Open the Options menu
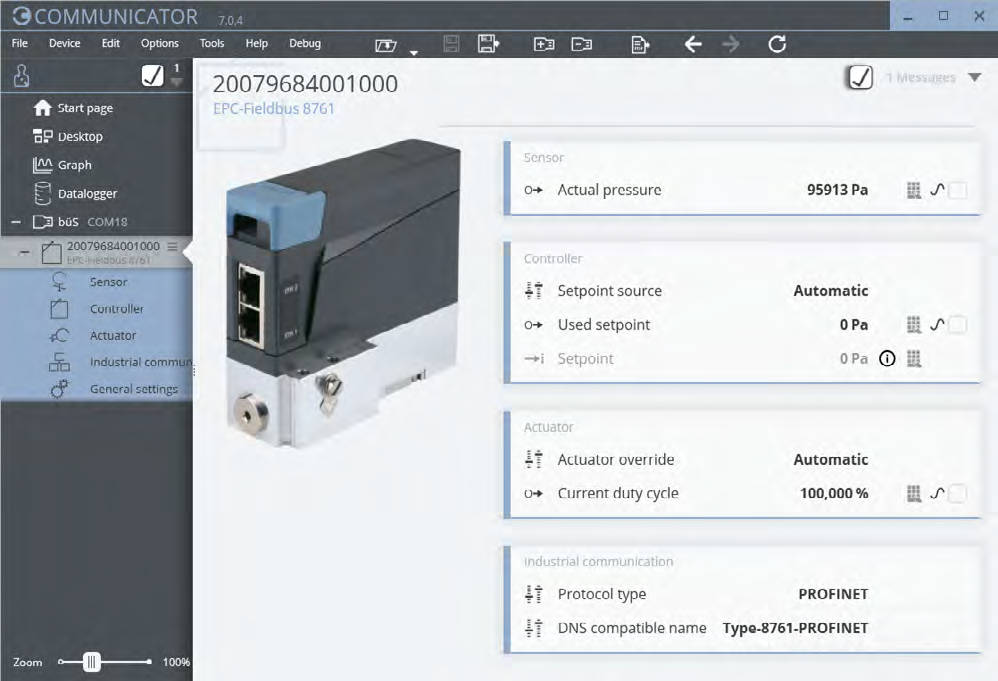Viewport: 998px width, 681px height. coord(160,43)
